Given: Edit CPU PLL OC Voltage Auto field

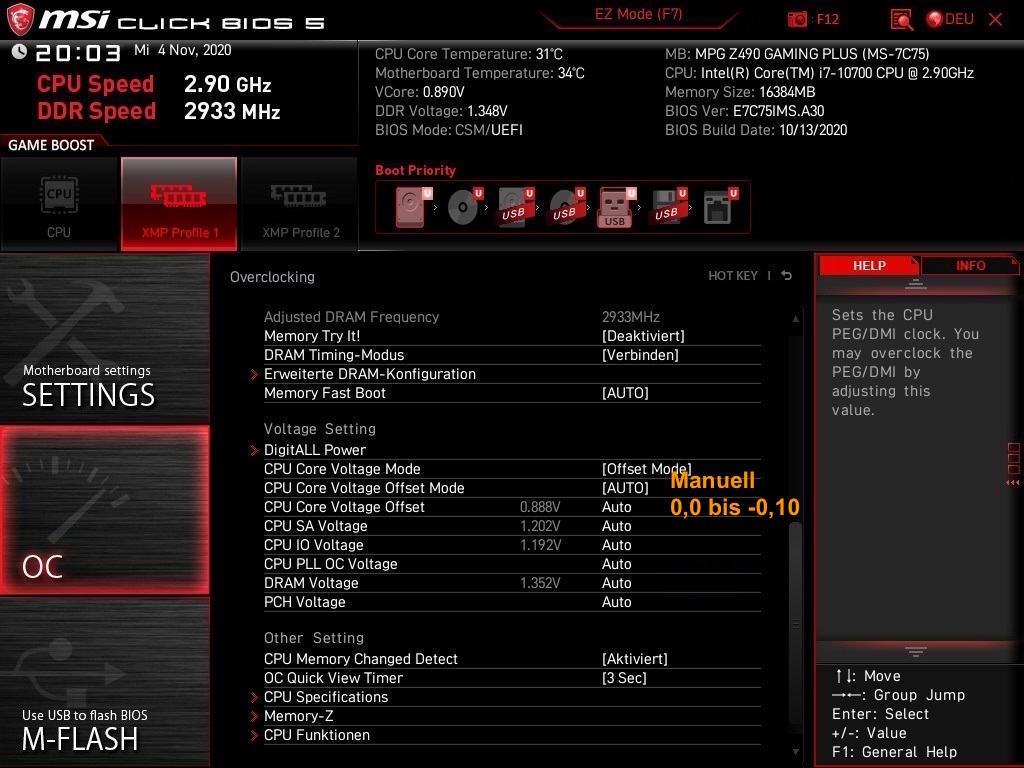Looking at the screenshot, I should point(616,564).
